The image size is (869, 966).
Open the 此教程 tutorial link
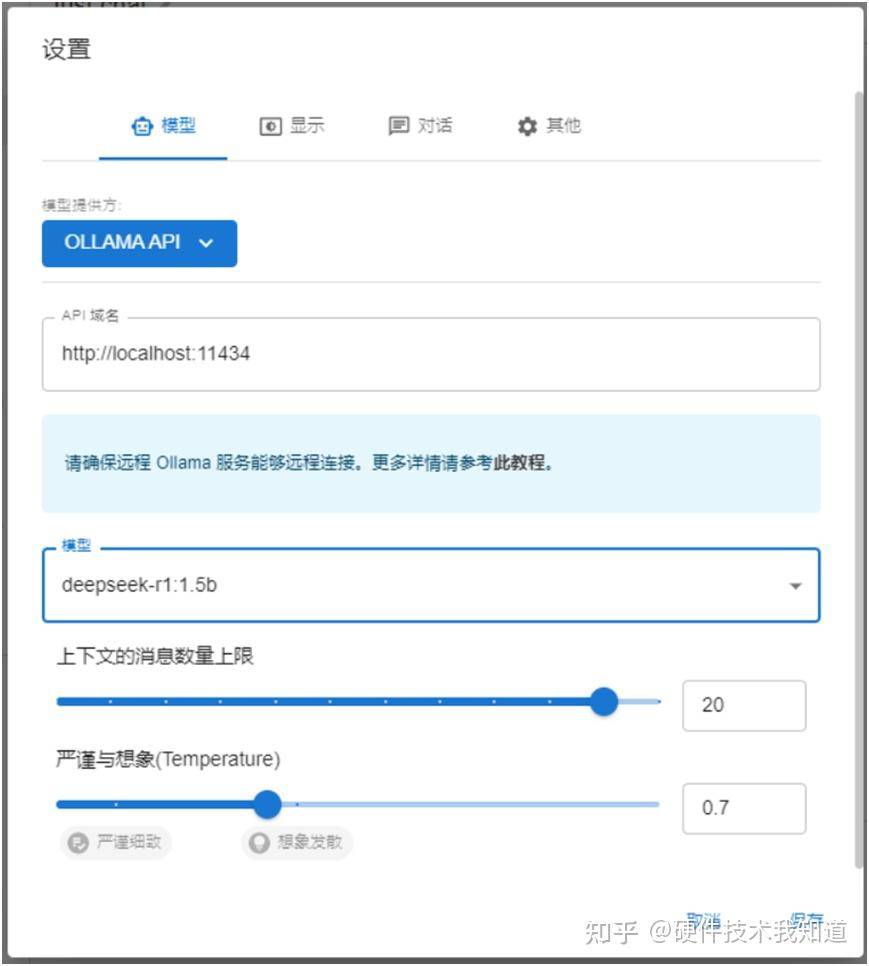coord(522,462)
